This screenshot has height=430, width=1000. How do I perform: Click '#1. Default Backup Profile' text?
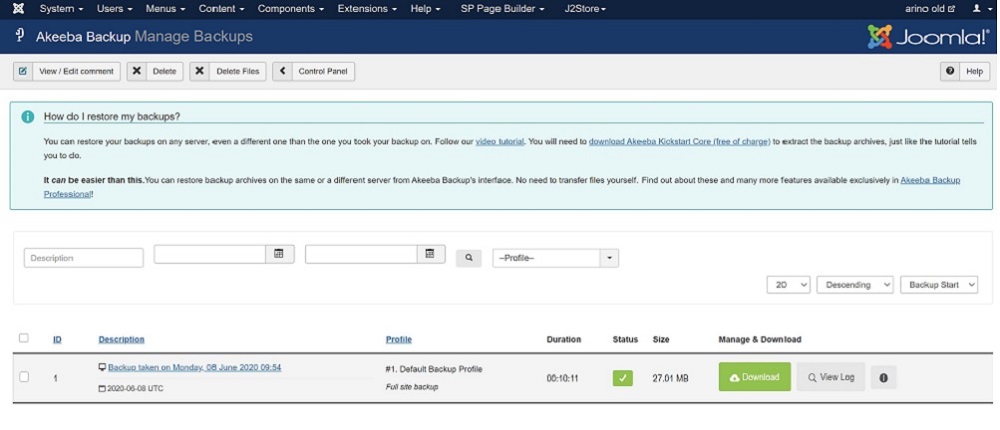(x=434, y=369)
